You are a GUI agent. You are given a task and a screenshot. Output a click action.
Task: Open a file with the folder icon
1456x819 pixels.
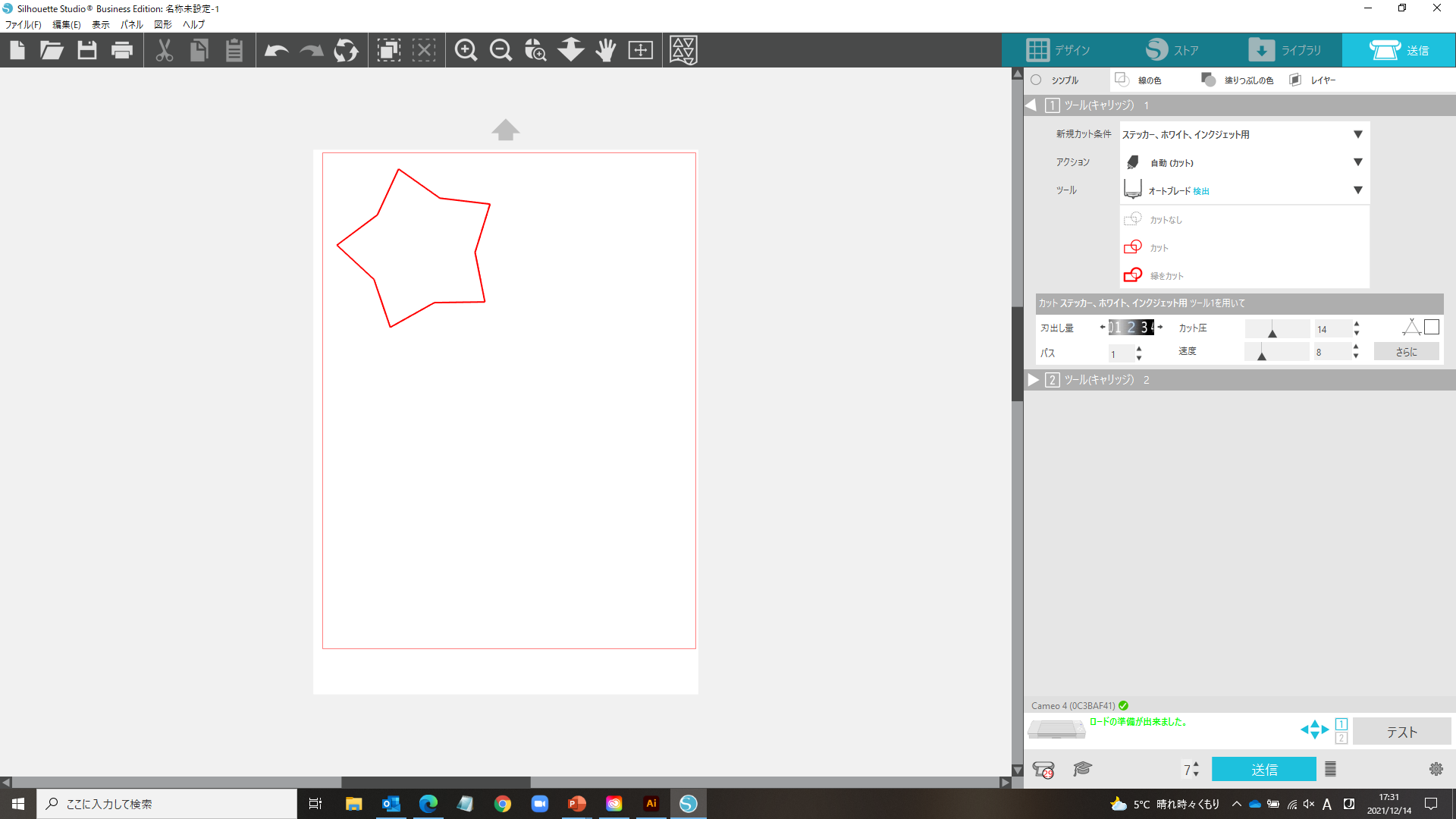click(52, 50)
